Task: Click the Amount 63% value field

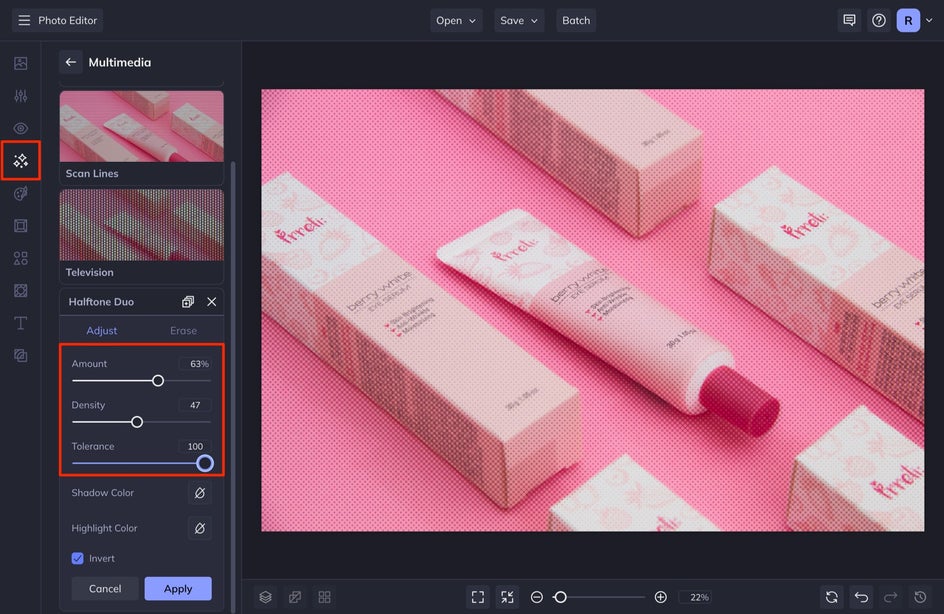Action: [x=195, y=364]
